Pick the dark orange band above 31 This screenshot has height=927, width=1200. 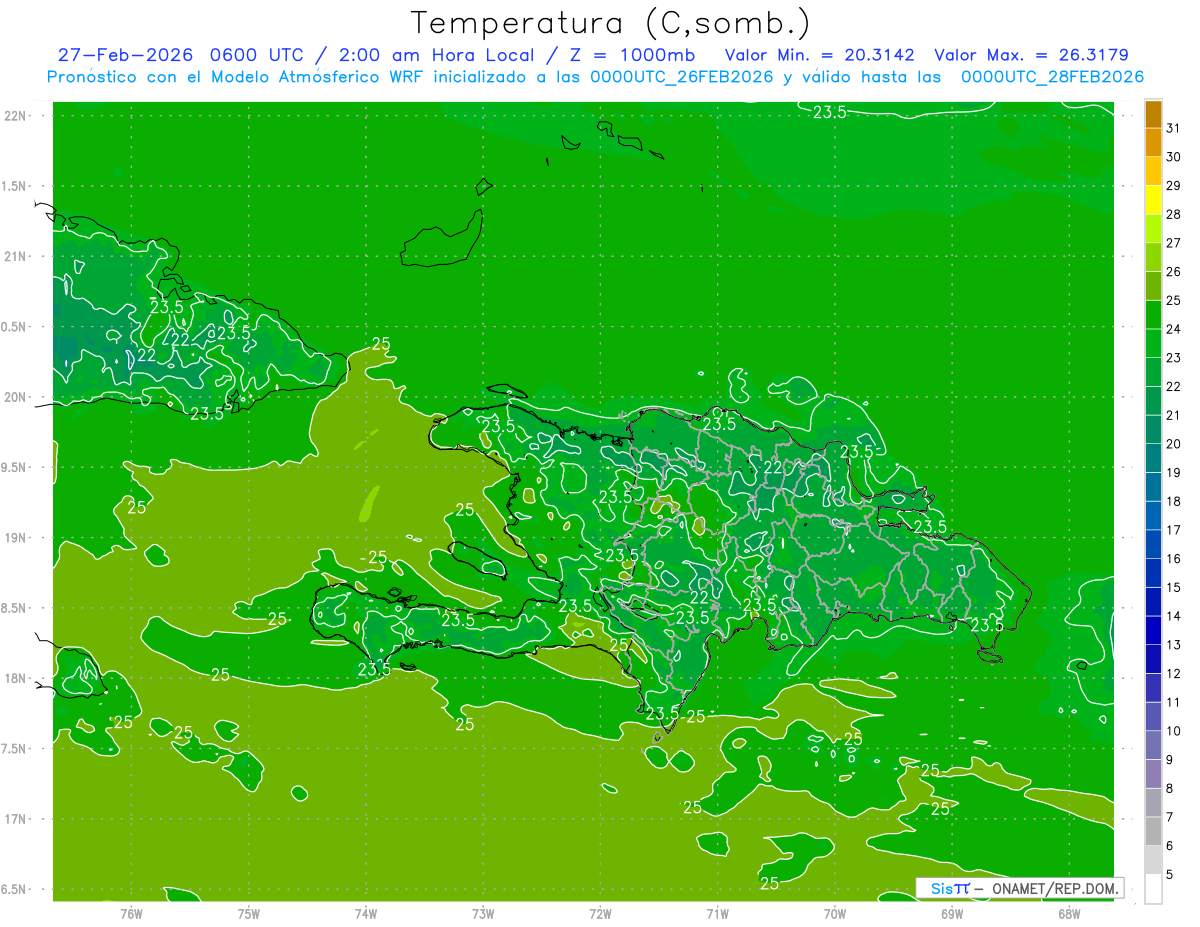click(1153, 114)
